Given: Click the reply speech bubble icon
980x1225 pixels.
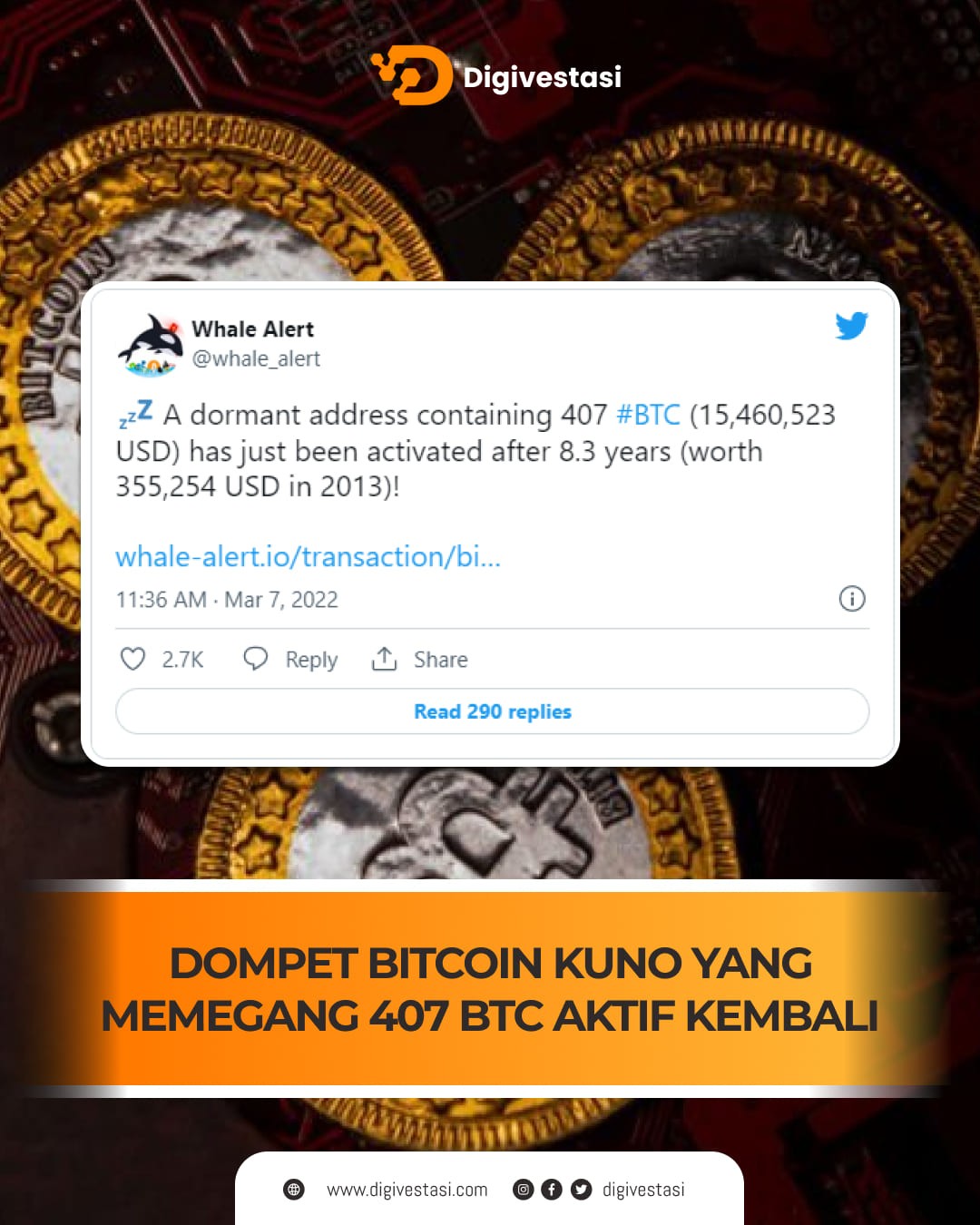Looking at the screenshot, I should 256,659.
